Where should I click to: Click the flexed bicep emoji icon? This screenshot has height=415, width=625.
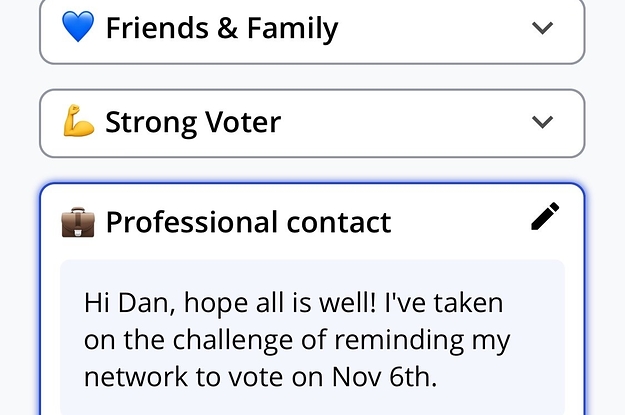[77, 123]
